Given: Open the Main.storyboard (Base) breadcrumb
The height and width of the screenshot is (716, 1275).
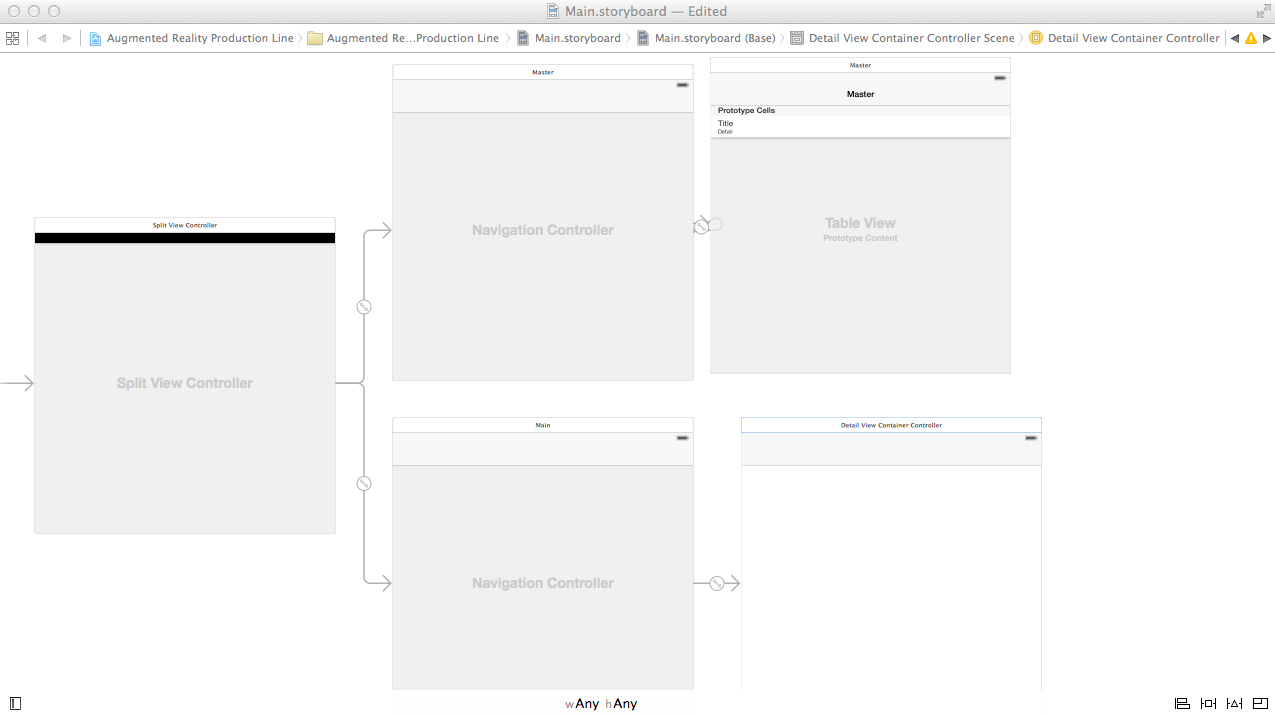Looking at the screenshot, I should (714, 38).
